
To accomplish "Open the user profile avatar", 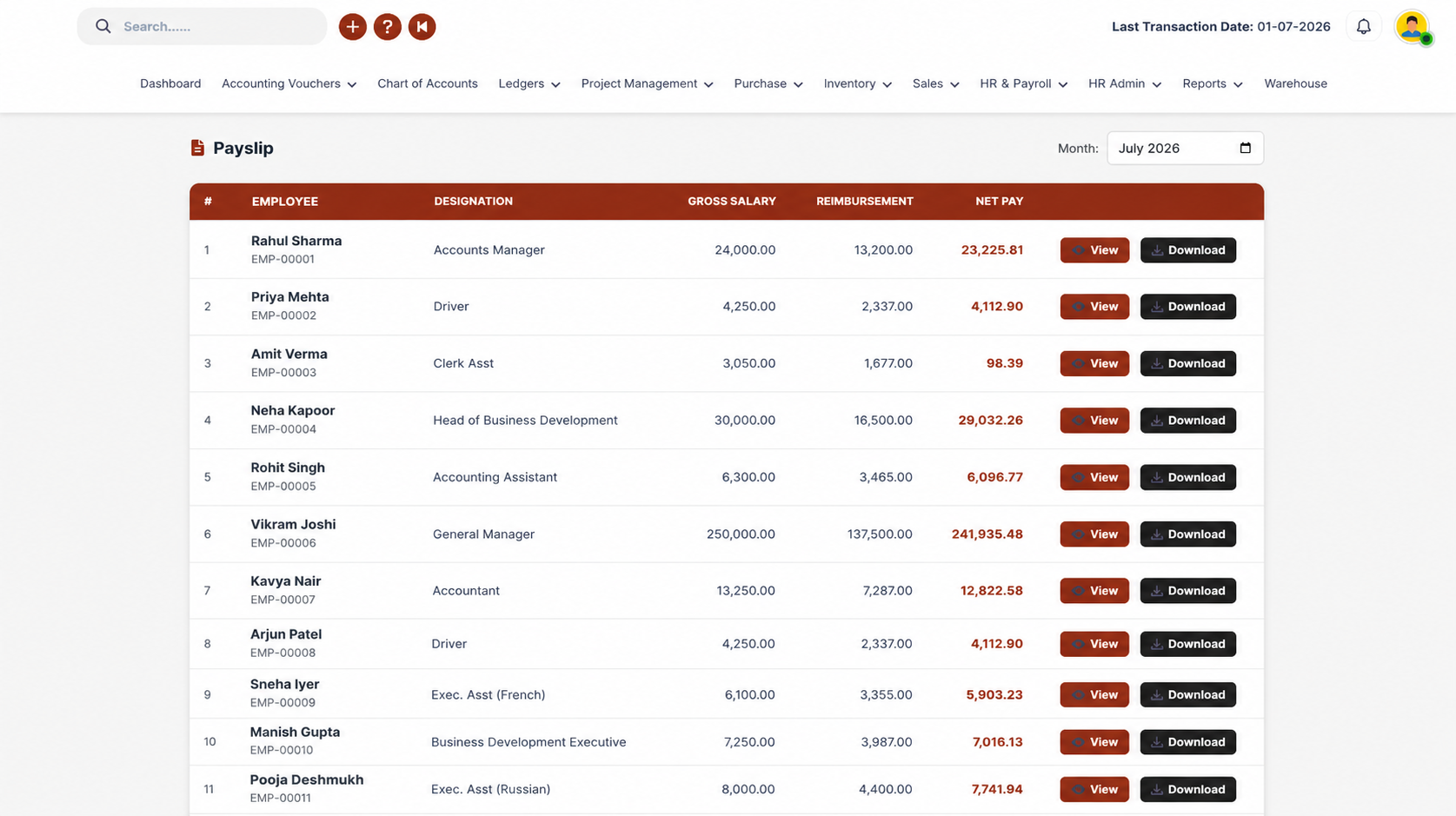I will pyautogui.click(x=1412, y=27).
